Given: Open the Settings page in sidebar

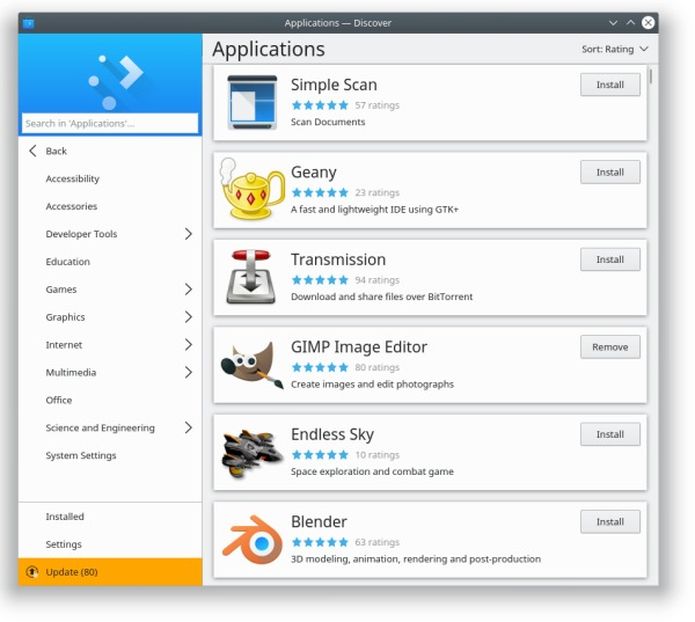Looking at the screenshot, I should pos(110,544).
